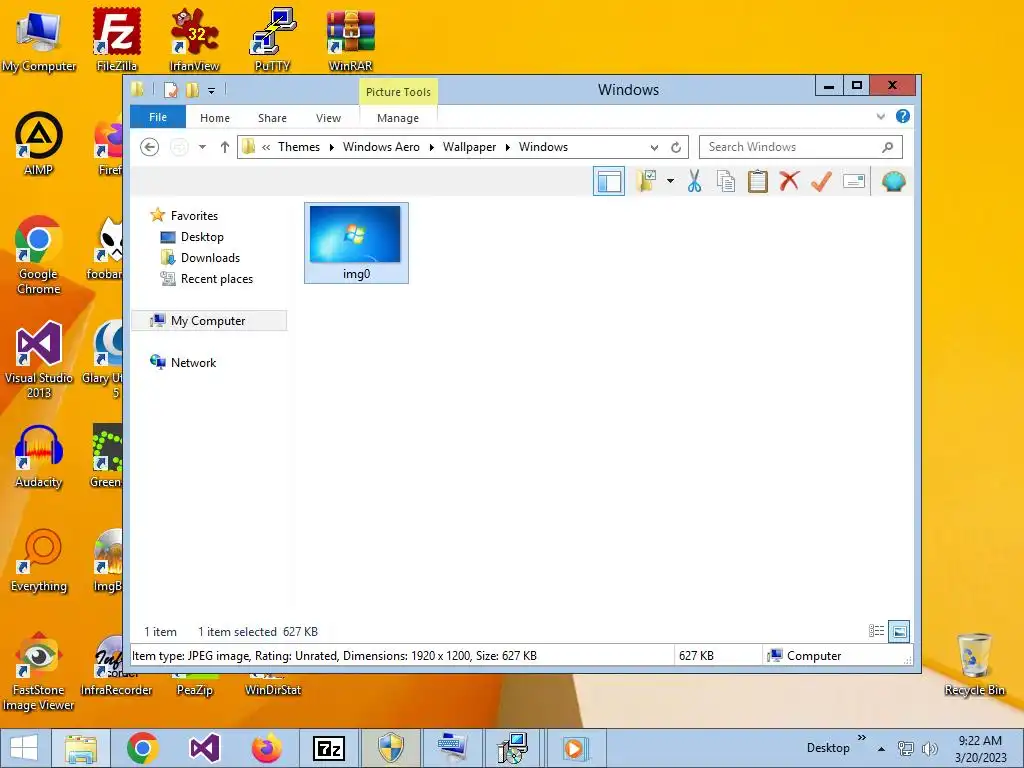The height and width of the screenshot is (768, 1024).
Task: Show hidden breadcrumb path via double chevron
Action: pyautogui.click(x=266, y=147)
